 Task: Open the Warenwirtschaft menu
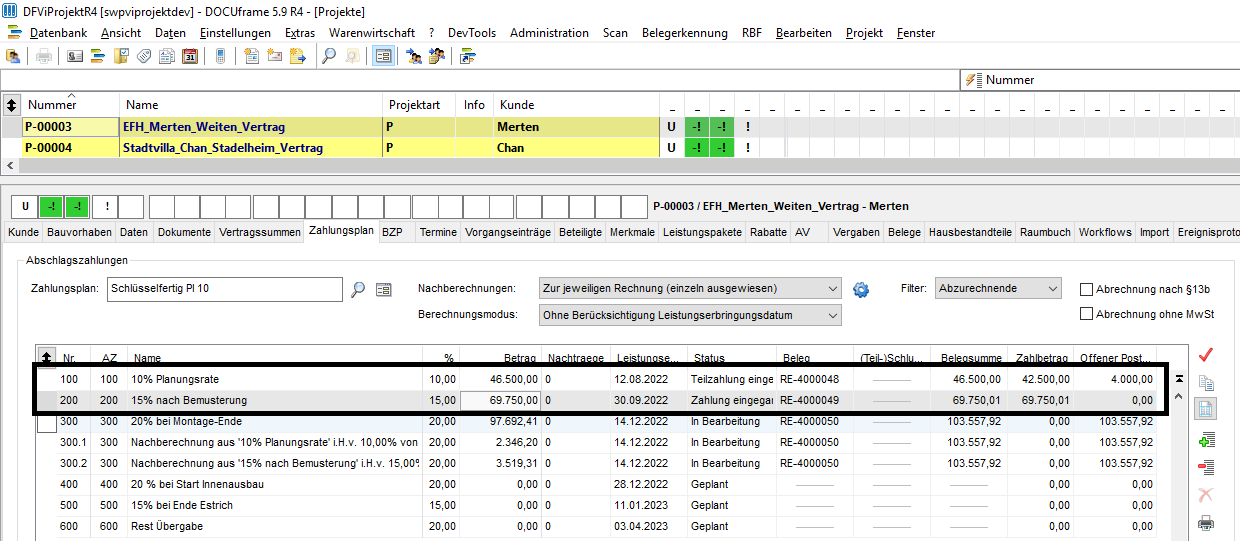372,33
